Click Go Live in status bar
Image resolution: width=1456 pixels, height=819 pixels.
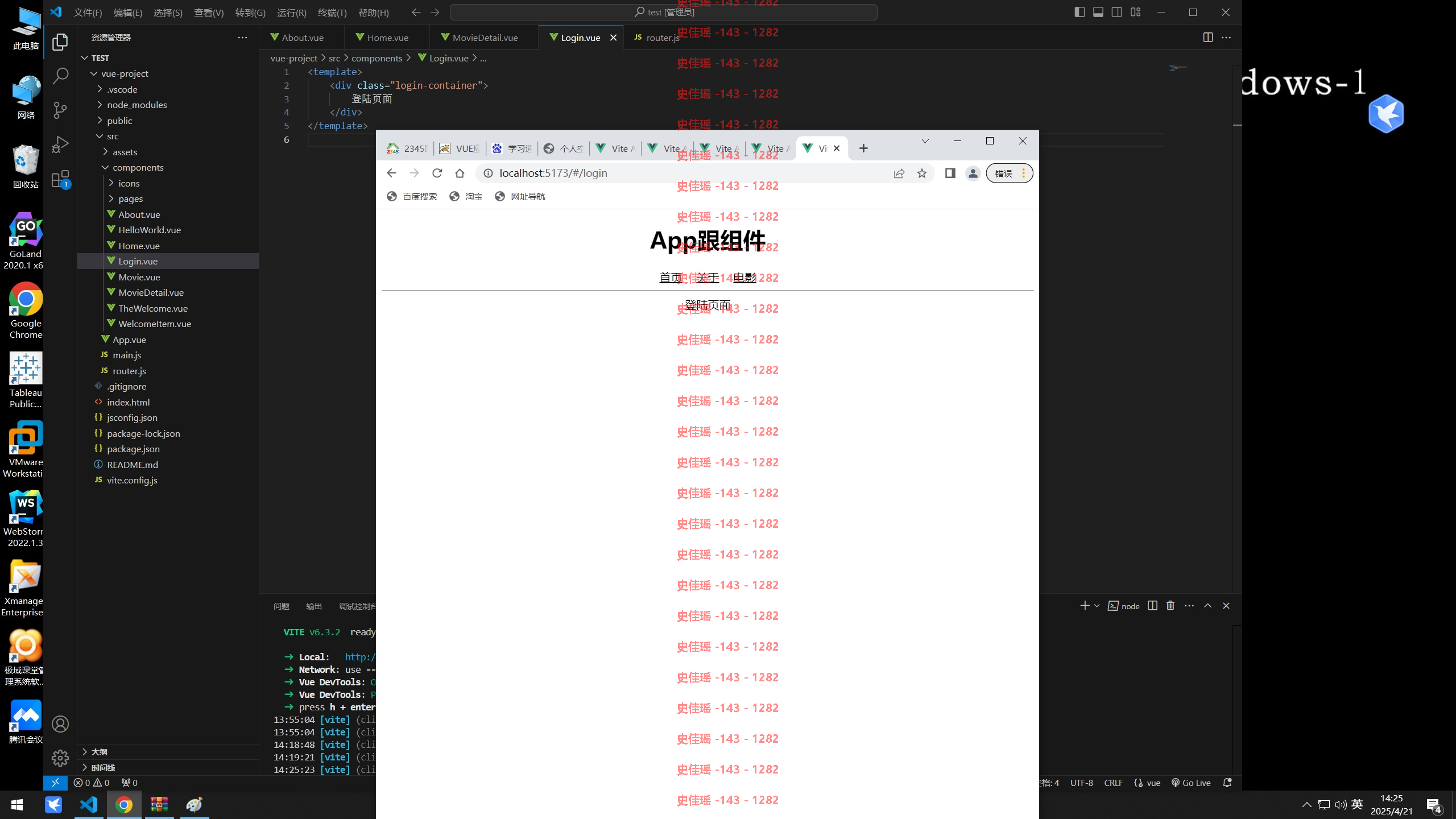1191,783
